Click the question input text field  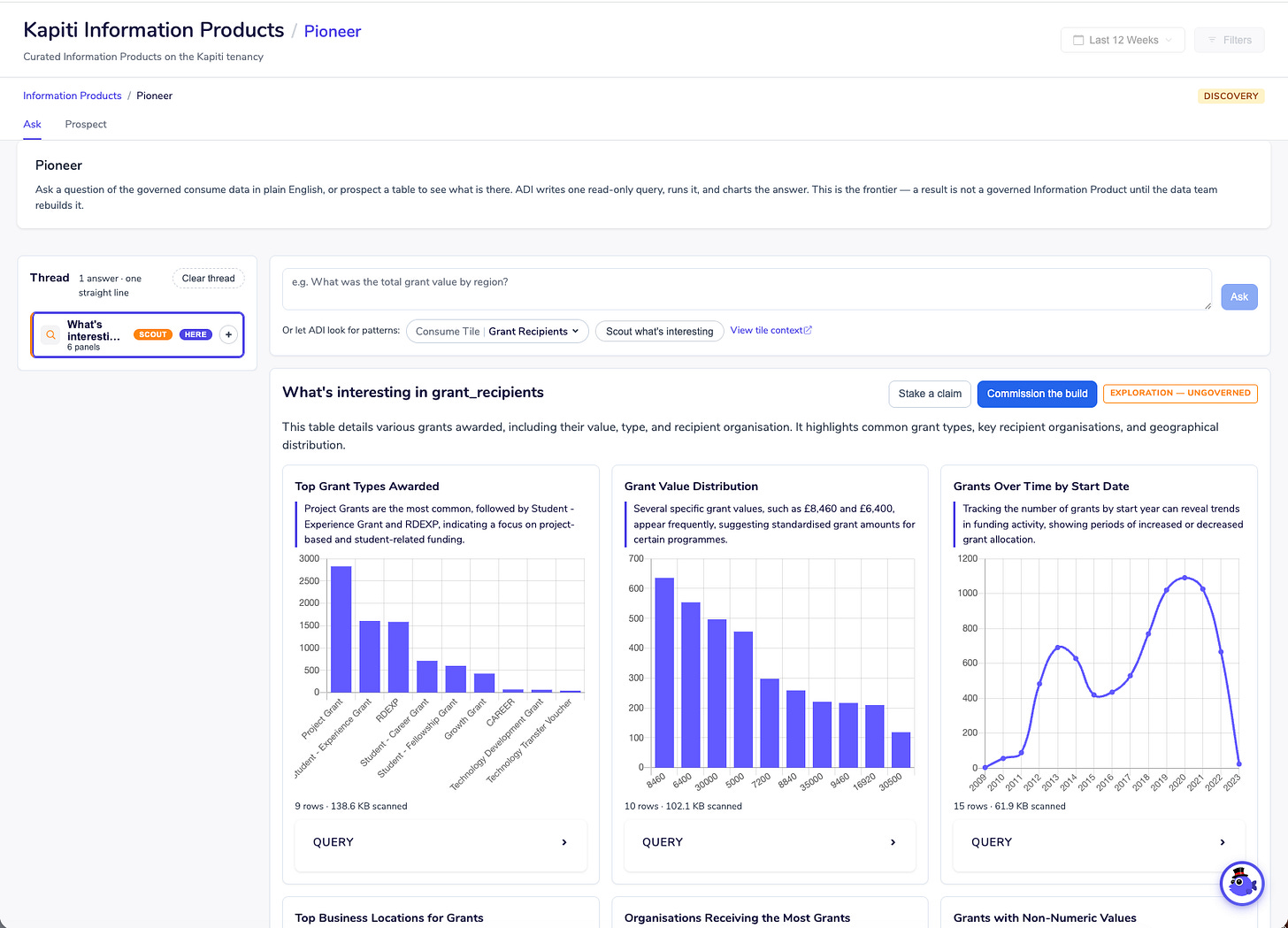747,289
